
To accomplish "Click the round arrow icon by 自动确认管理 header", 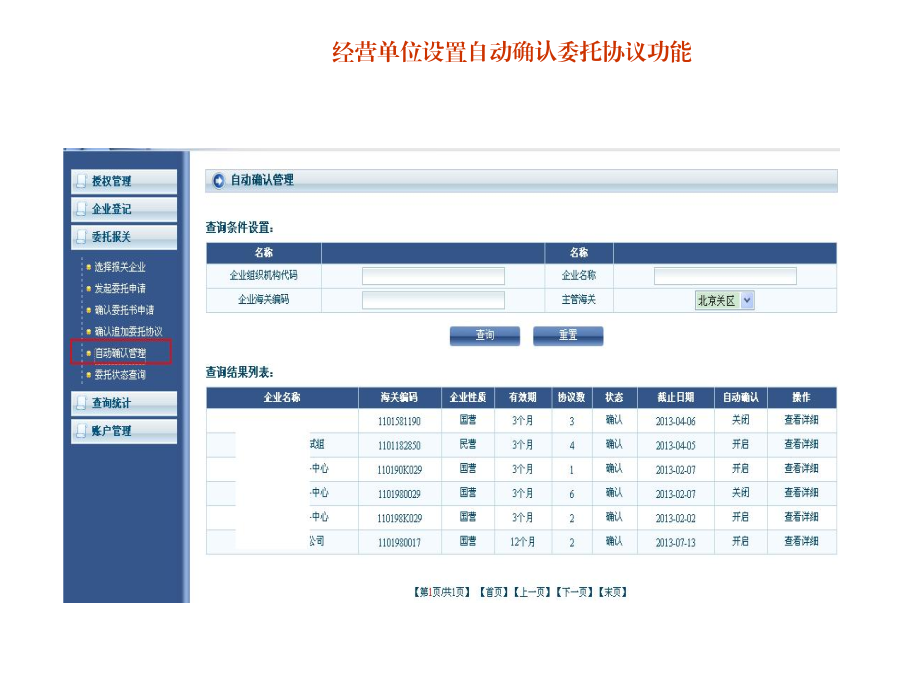I will (x=219, y=181).
